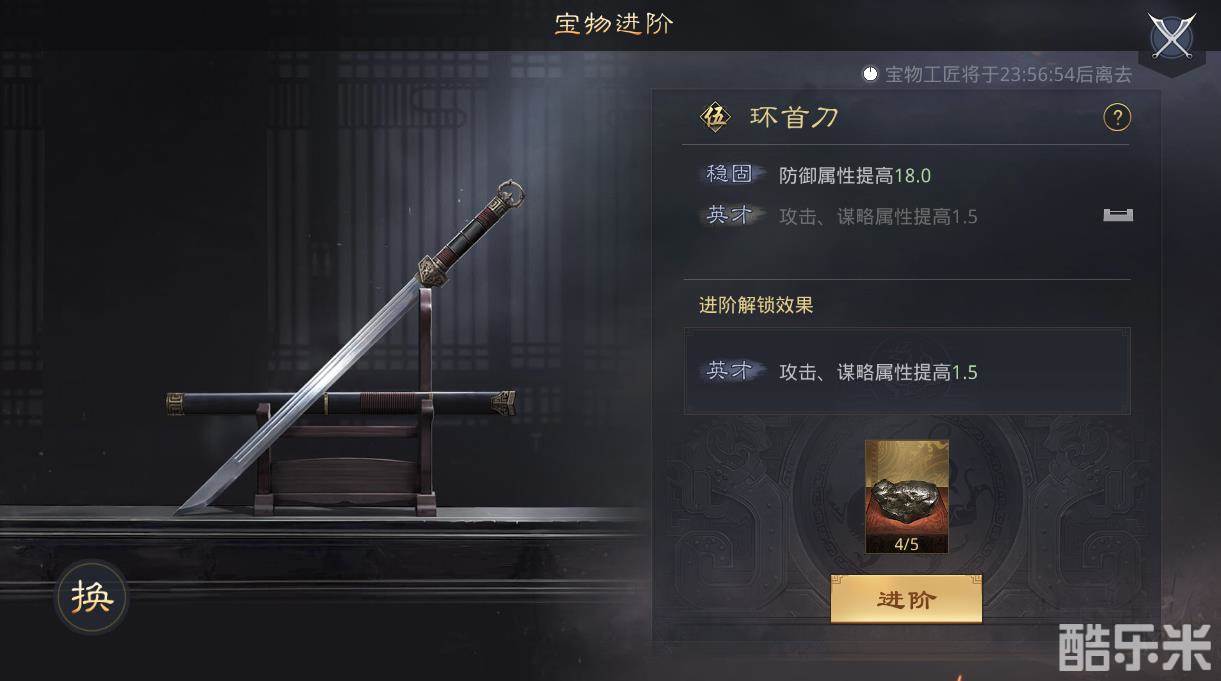Click the 进阶解锁效果 section header
1221x681 pixels.
(x=756, y=305)
